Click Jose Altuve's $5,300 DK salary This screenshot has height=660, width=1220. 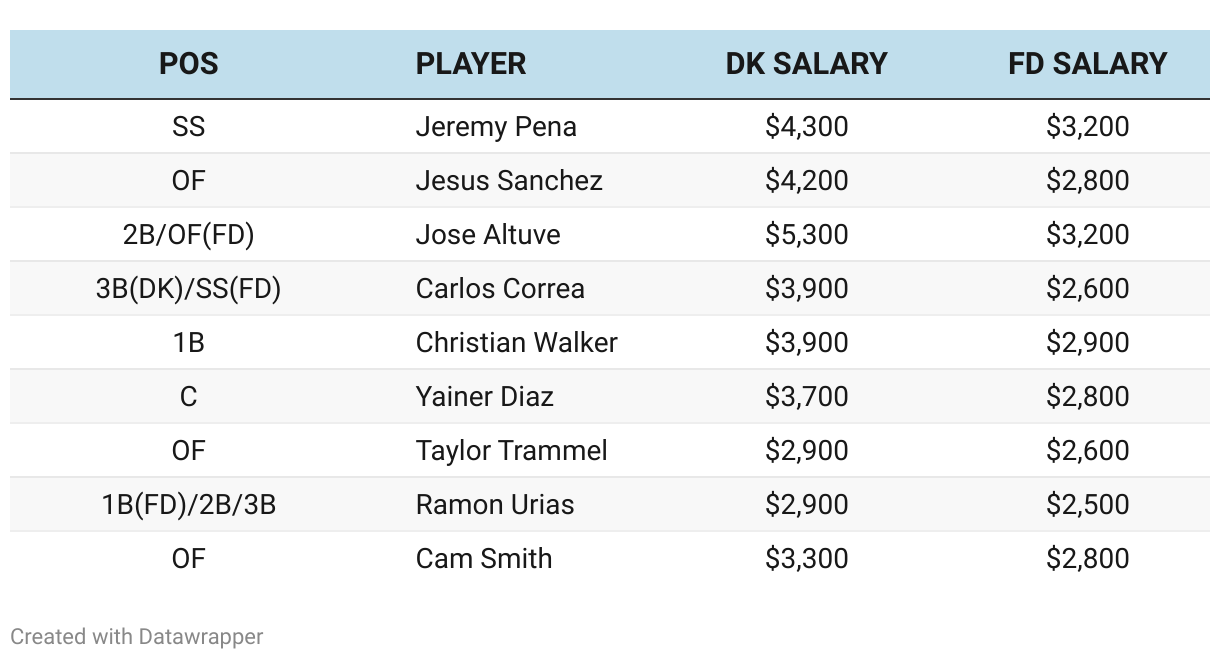[806, 235]
